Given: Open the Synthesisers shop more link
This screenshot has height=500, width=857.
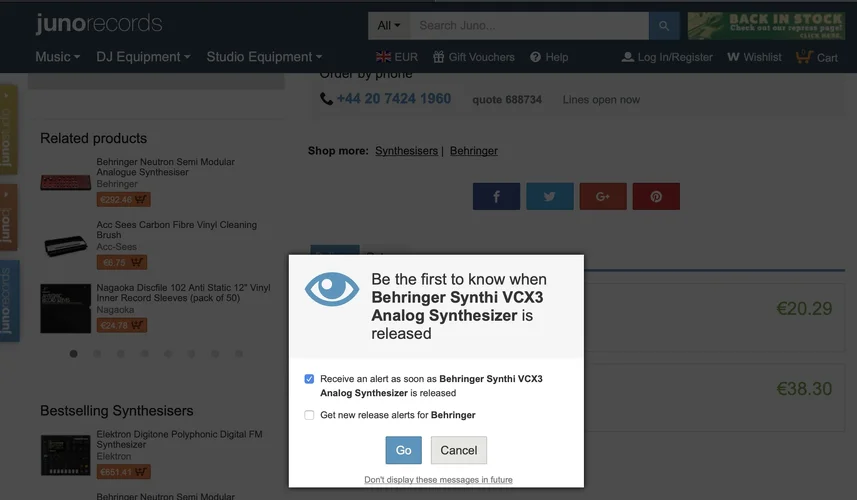Looking at the screenshot, I should pos(406,151).
